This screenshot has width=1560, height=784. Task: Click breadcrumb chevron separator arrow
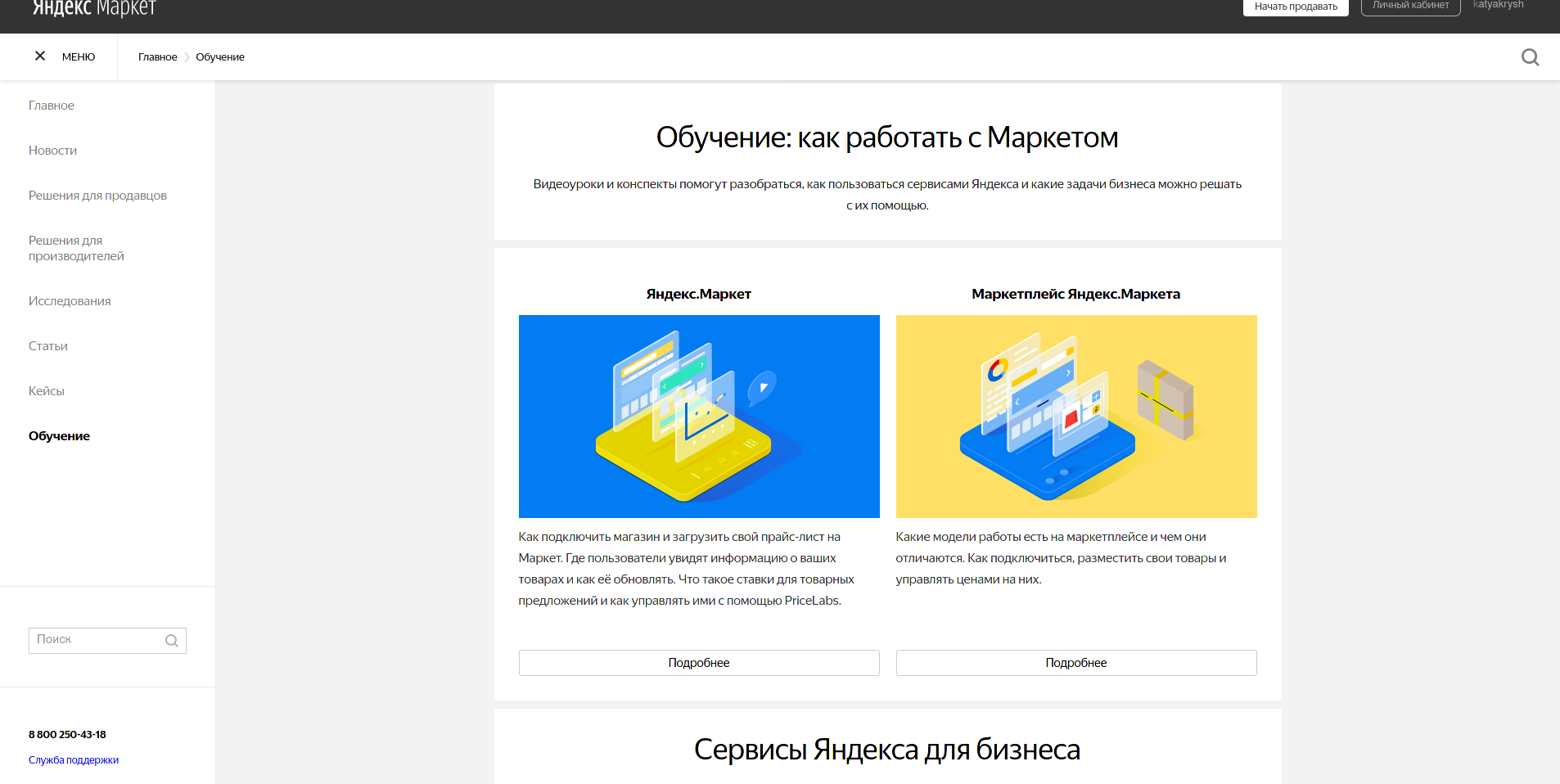coord(187,57)
